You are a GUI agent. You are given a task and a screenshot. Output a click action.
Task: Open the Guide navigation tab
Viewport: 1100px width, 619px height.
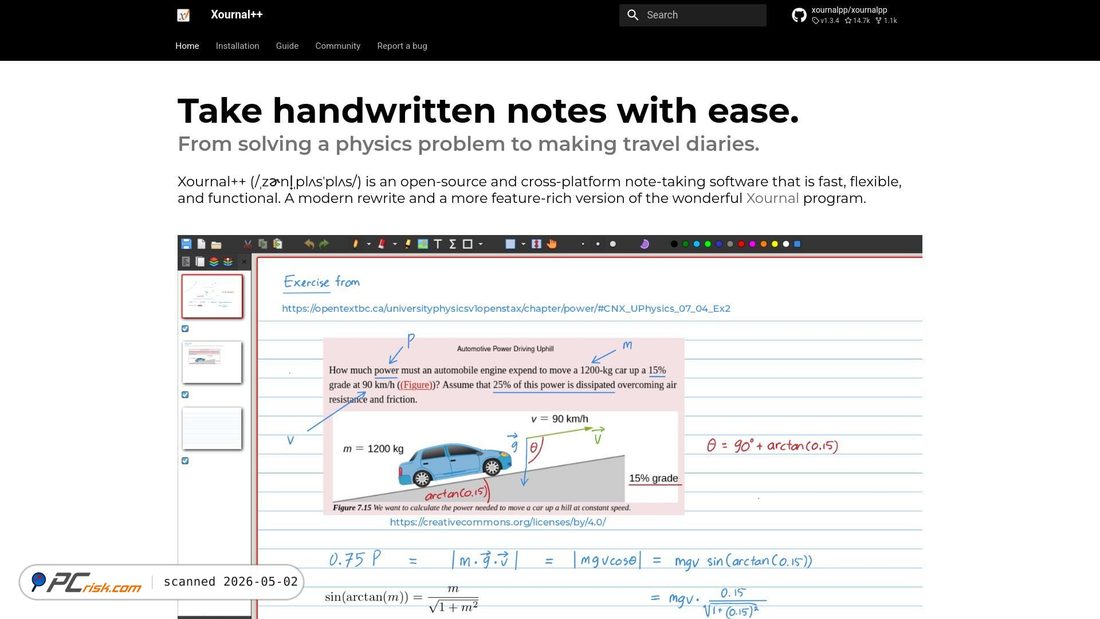pyautogui.click(x=287, y=46)
